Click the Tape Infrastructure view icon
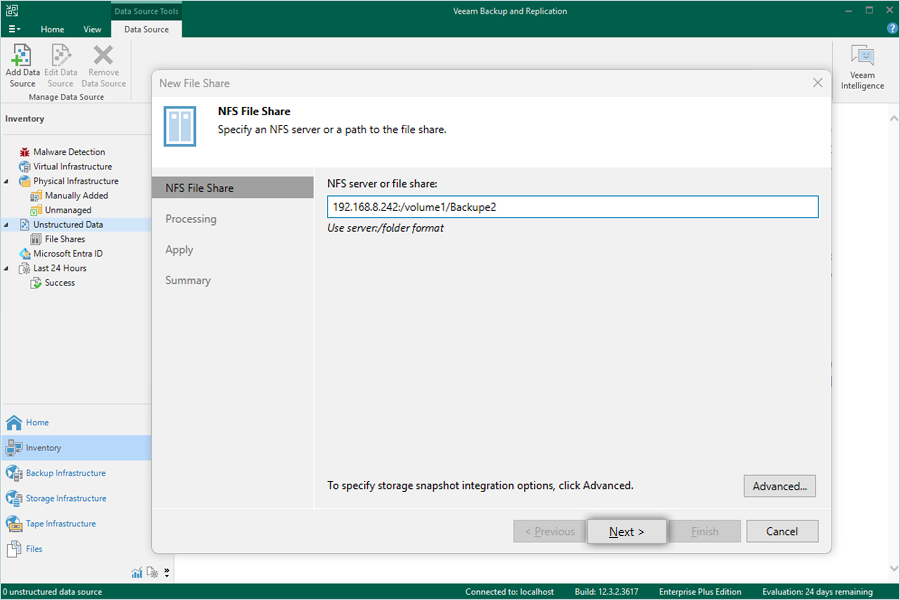Image resolution: width=900 pixels, height=600 pixels. click(14, 524)
